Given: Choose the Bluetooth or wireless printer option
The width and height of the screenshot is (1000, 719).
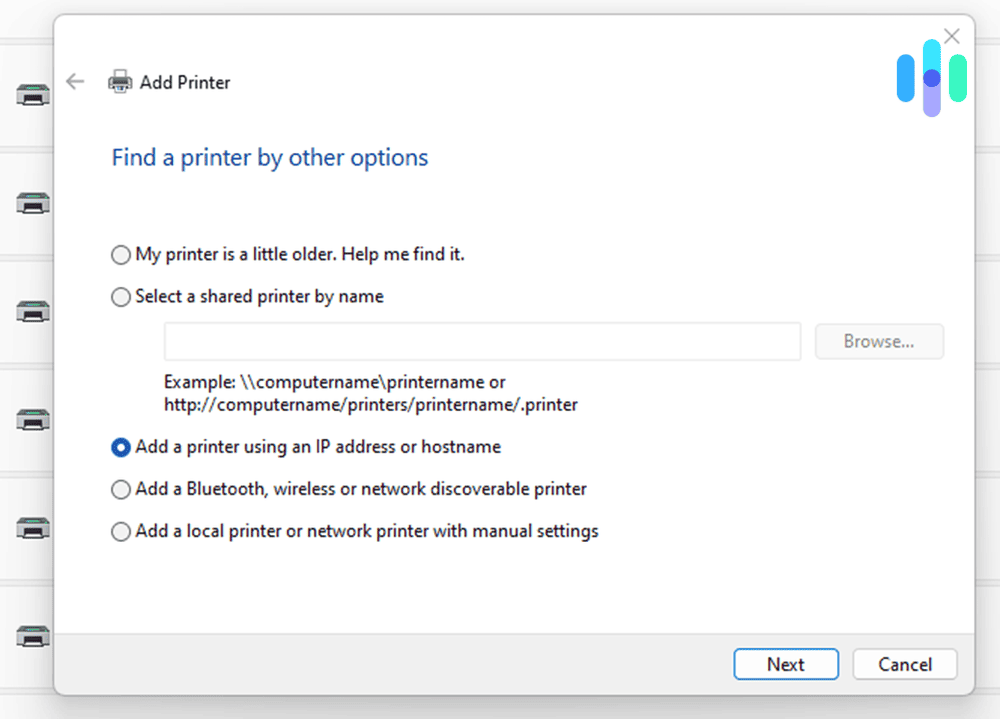Looking at the screenshot, I should (120, 489).
